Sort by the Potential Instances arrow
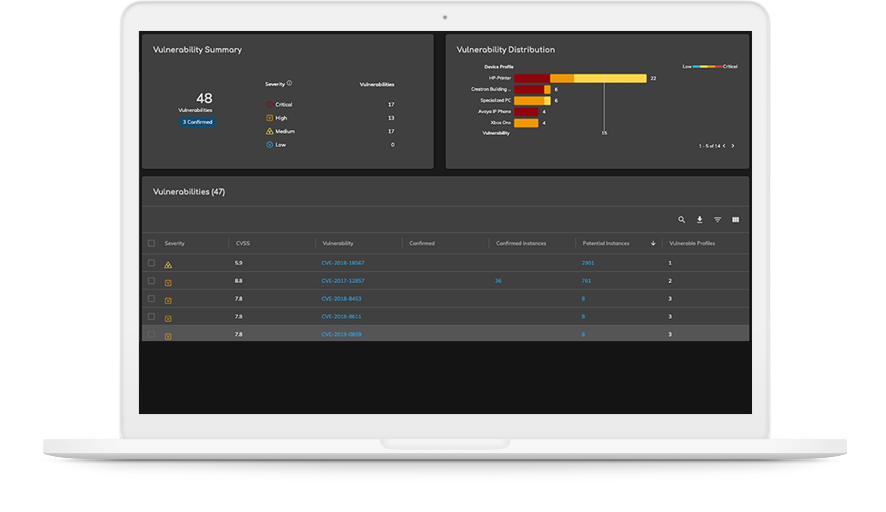This screenshot has width=886, height=512. [x=653, y=243]
